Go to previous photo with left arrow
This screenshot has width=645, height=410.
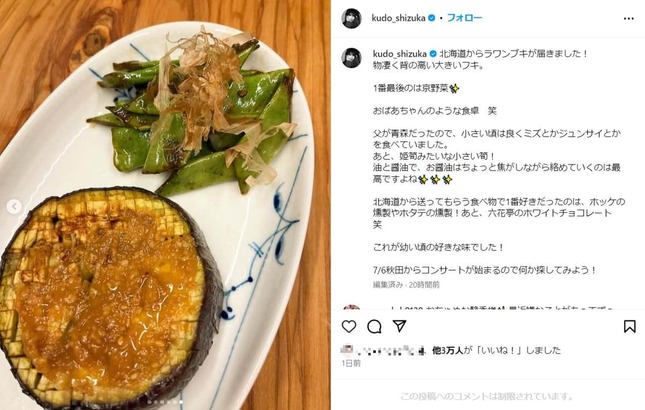point(14,206)
